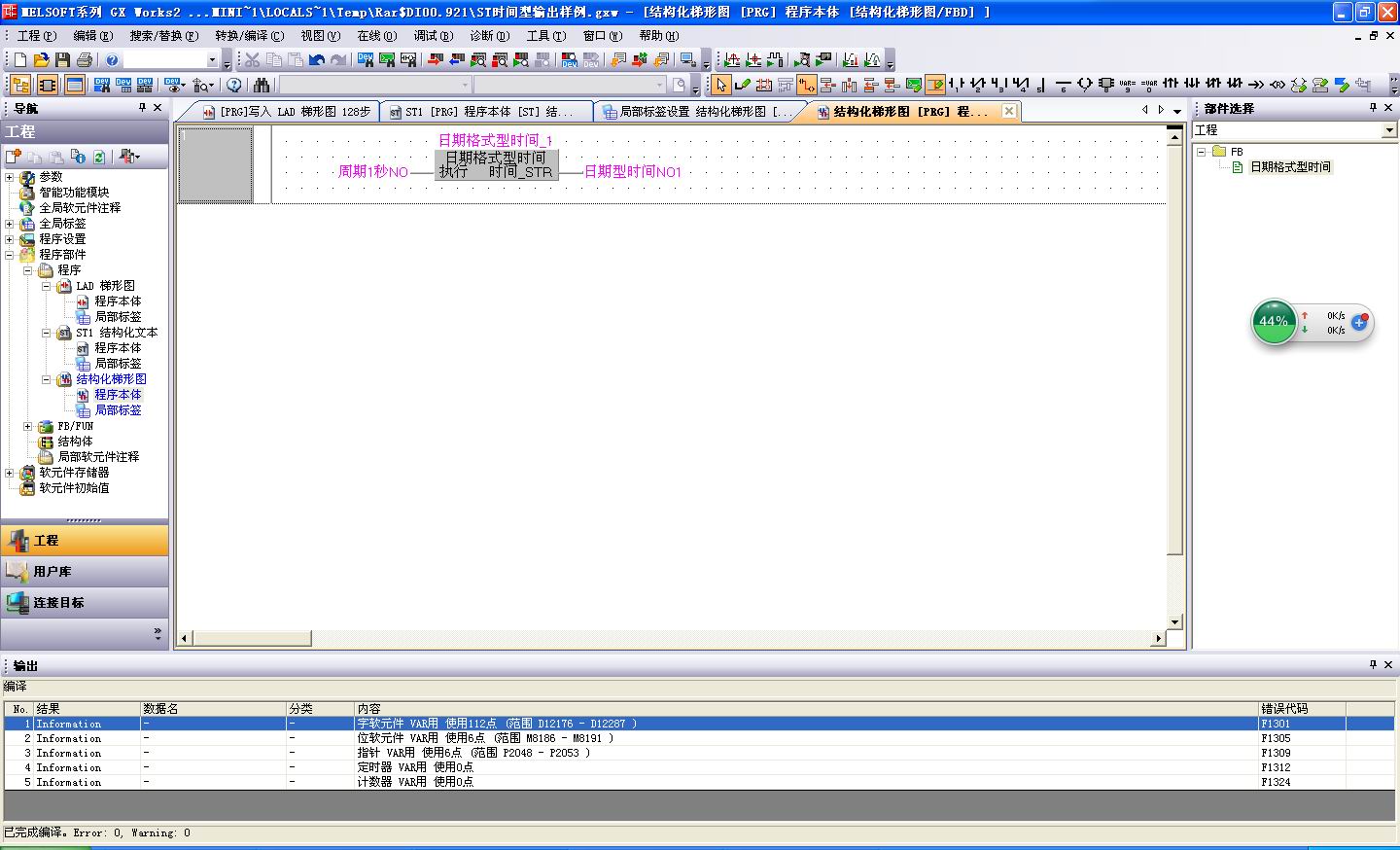Expand the FB/FUN tree node
This screenshot has width=1400, height=850.
tap(28, 426)
